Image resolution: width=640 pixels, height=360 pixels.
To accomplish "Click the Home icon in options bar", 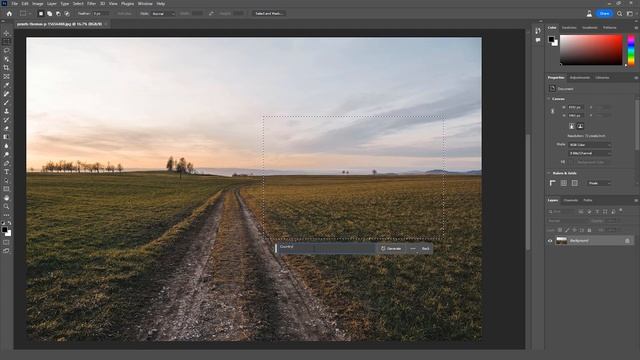I will point(9,13).
